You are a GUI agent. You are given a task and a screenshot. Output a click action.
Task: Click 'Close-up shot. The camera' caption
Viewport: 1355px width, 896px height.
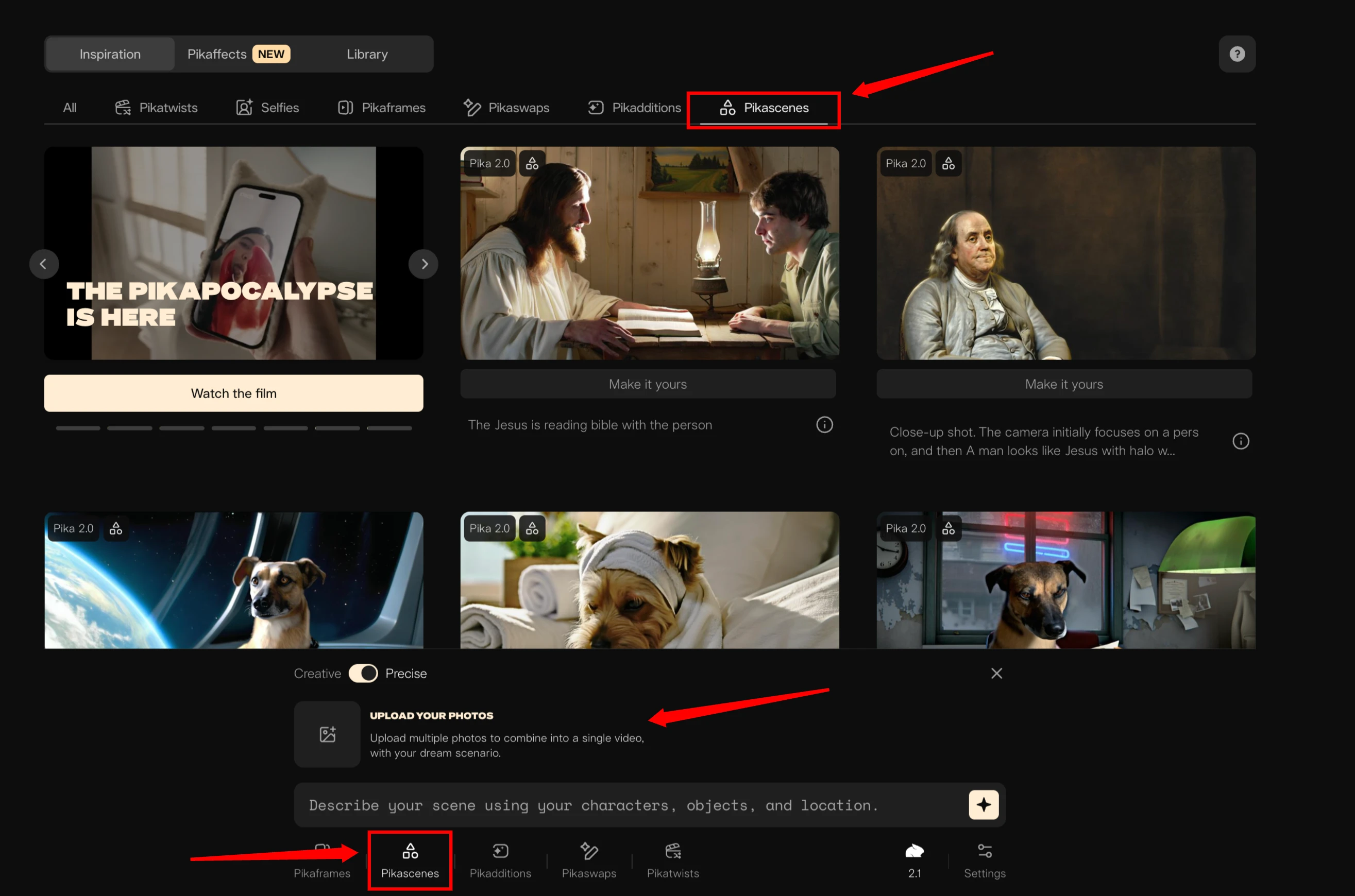[x=1043, y=441]
